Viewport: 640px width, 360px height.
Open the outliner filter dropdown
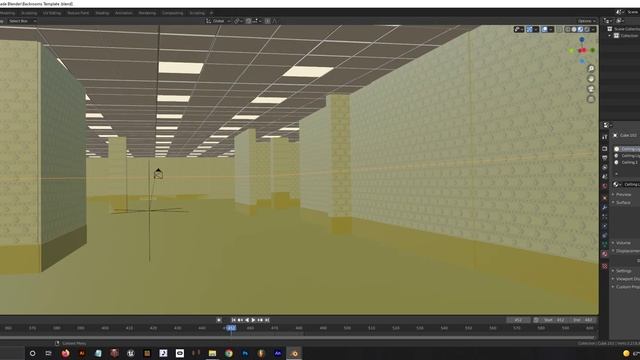(x=619, y=21)
